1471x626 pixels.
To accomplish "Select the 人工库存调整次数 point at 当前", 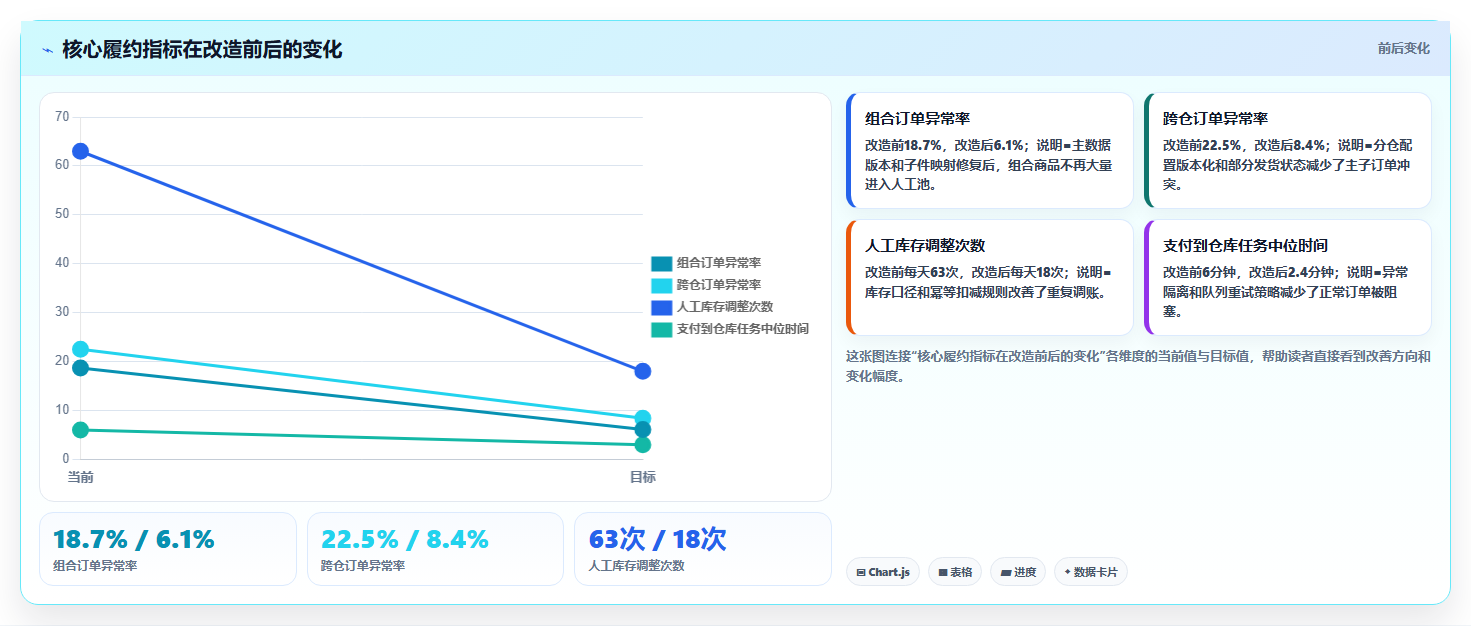I will tap(81, 151).
